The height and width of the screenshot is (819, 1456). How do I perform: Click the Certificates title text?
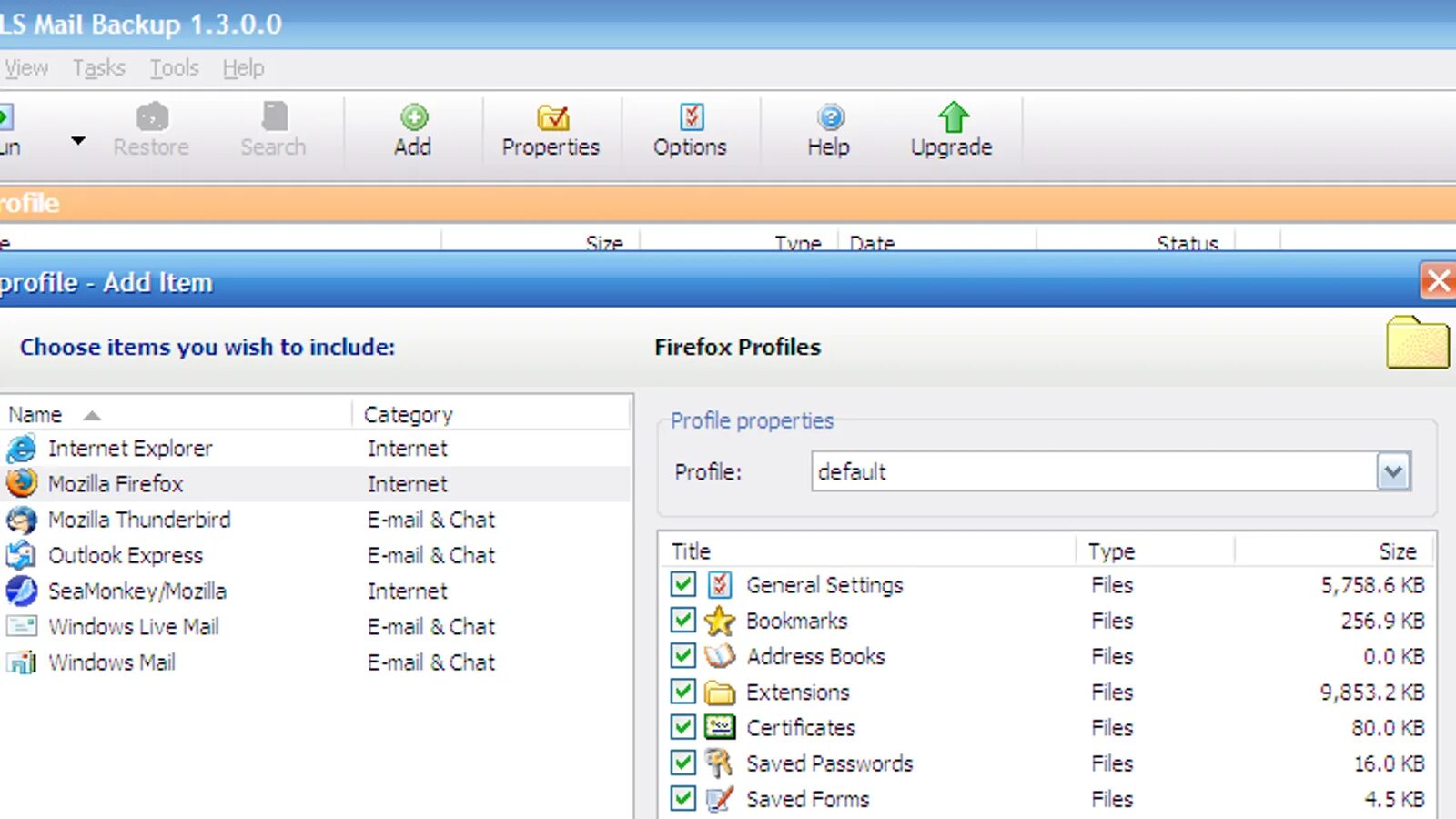pyautogui.click(x=801, y=728)
